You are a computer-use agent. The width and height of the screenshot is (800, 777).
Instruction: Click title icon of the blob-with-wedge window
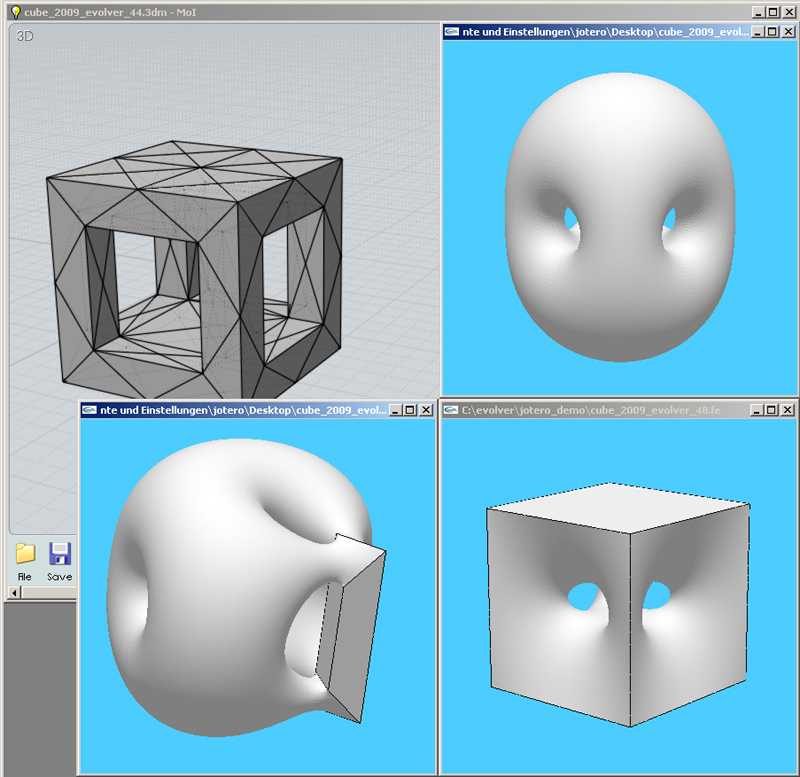89,410
